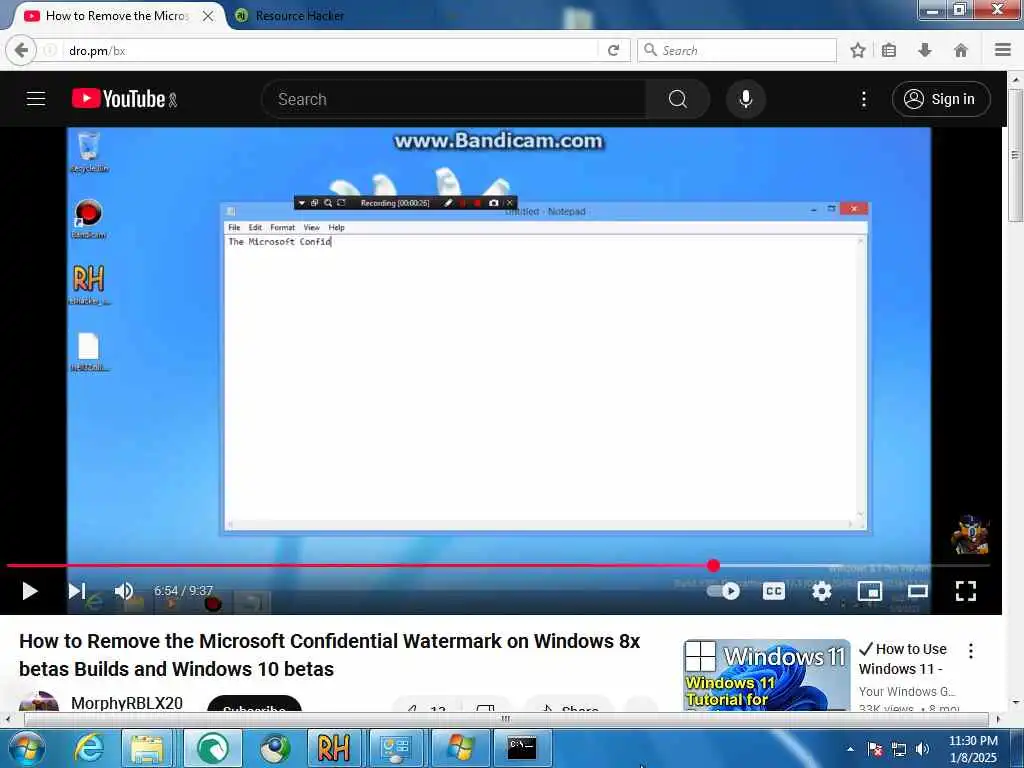Open the bookmarks list icon

[x=889, y=50]
